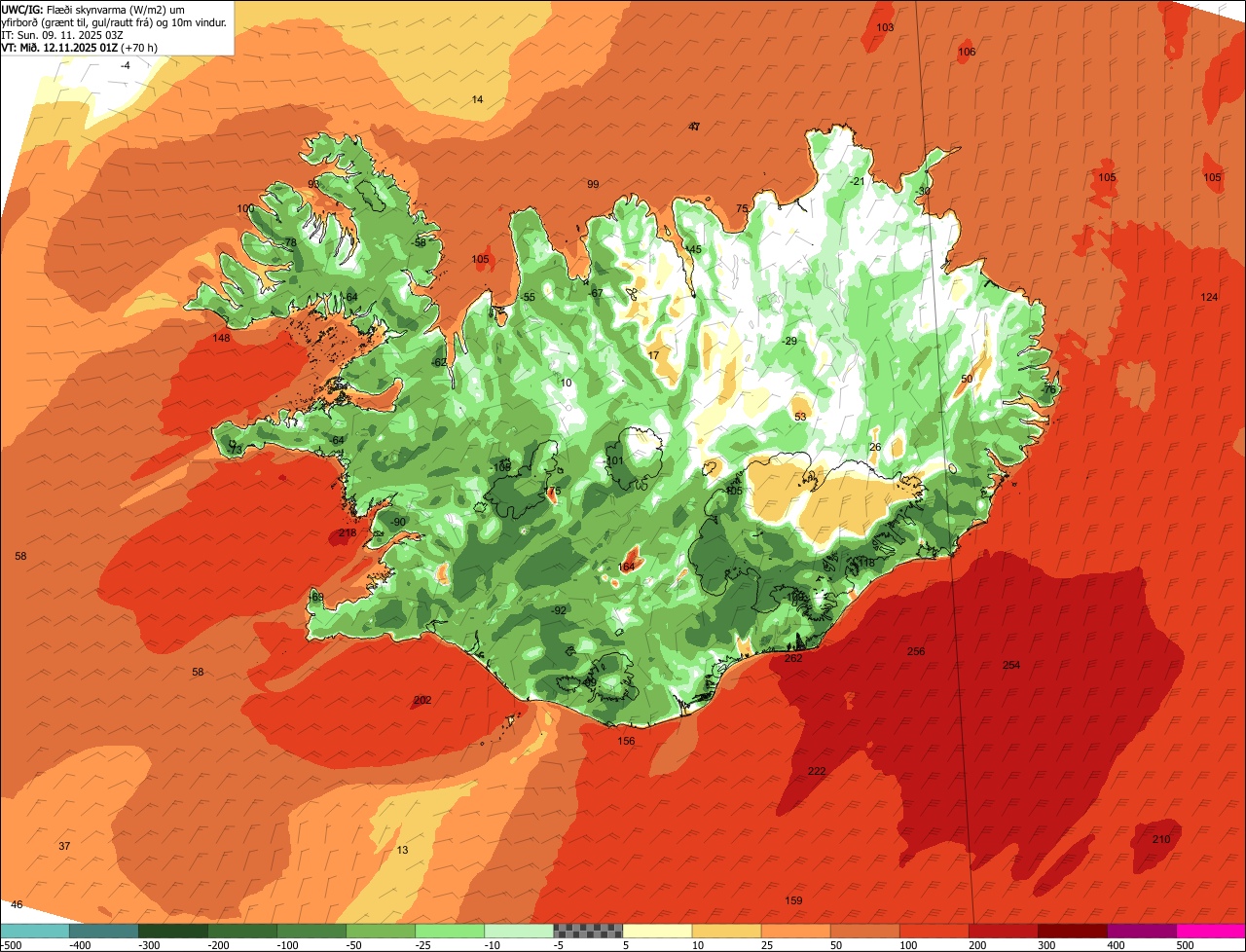This screenshot has height=952, width=1246.
Task: Click the '-21' value in the northeast
Action: pos(857,181)
